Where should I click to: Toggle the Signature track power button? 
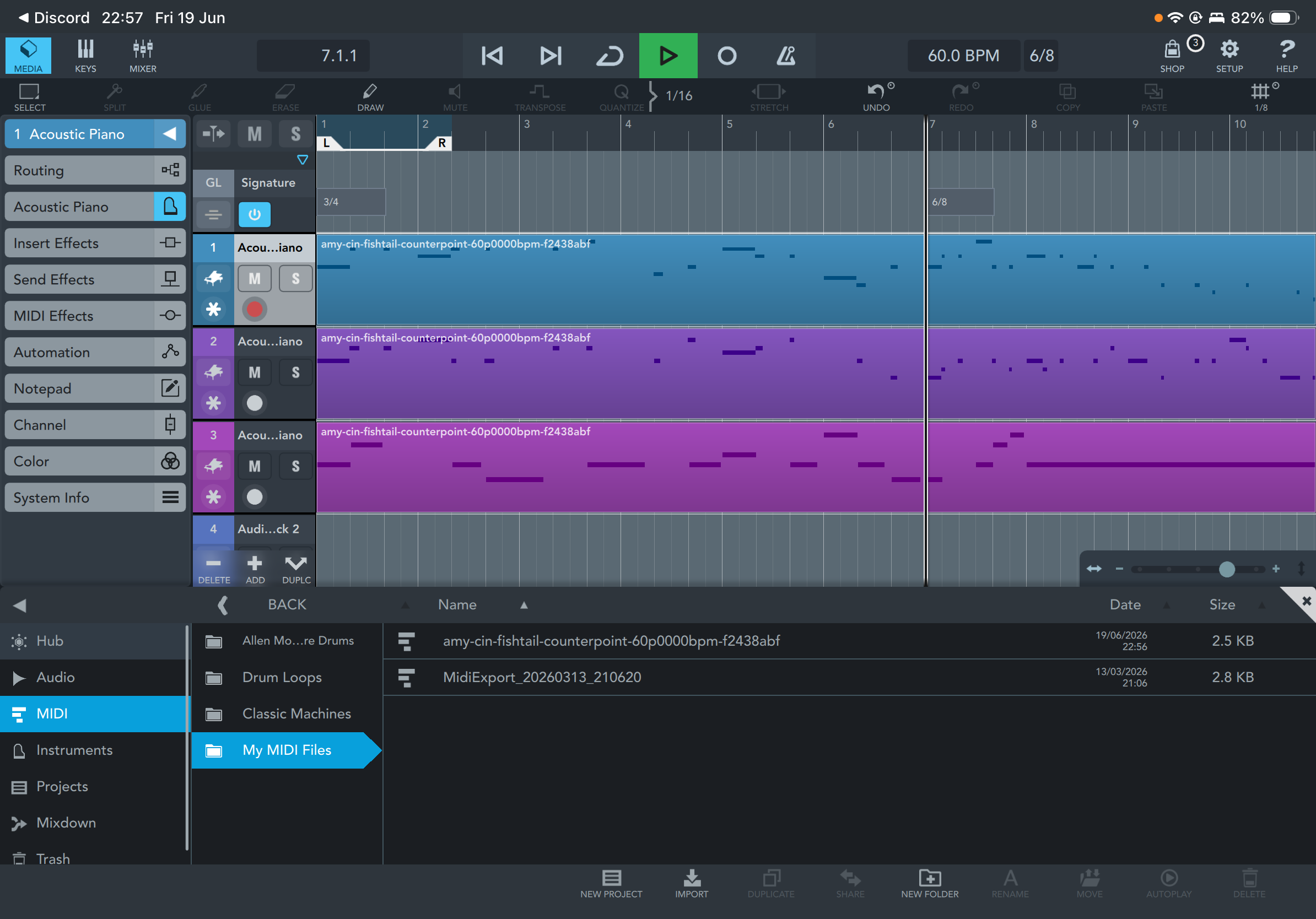[x=255, y=215]
